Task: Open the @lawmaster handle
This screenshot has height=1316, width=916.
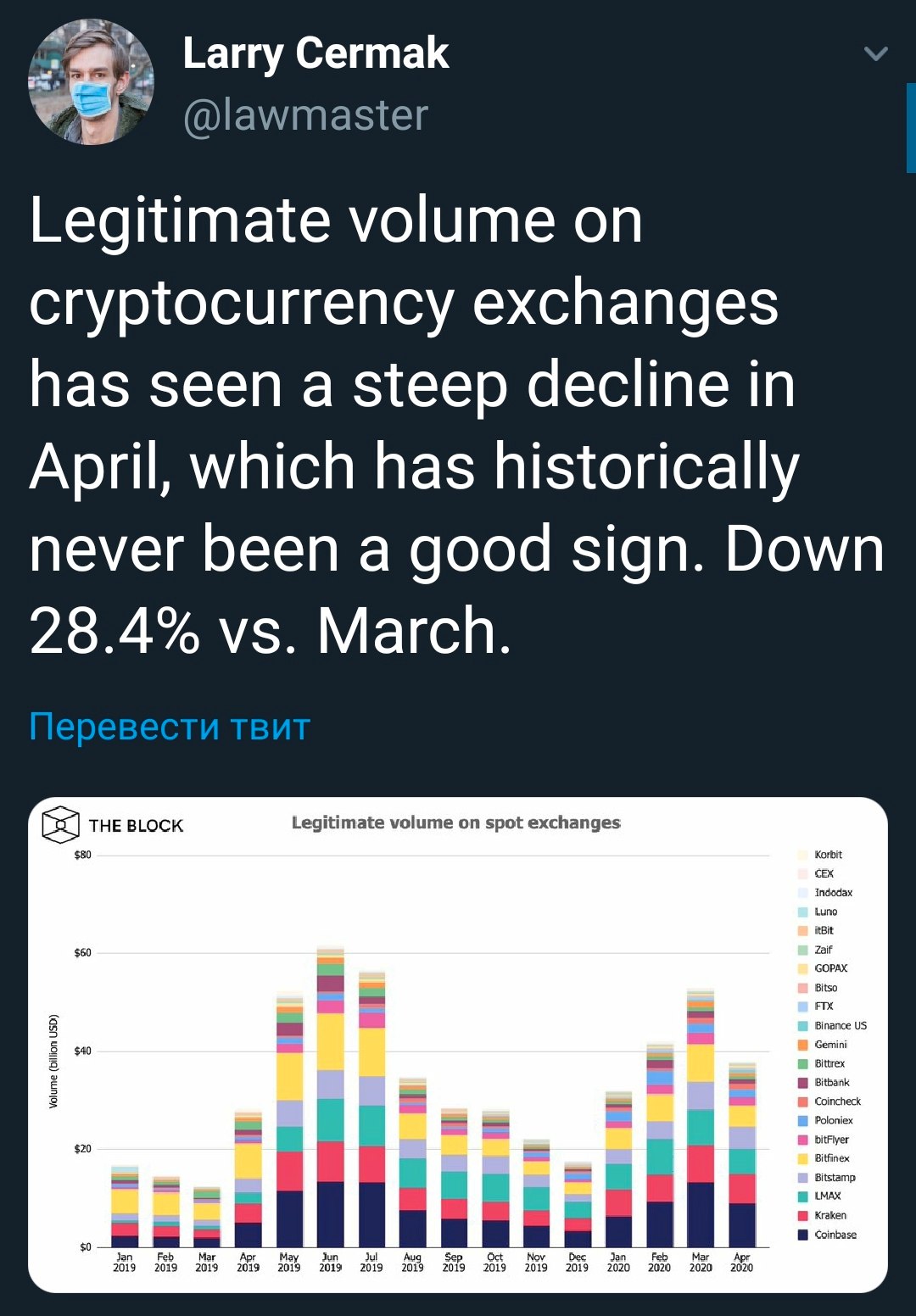Action: [306, 114]
